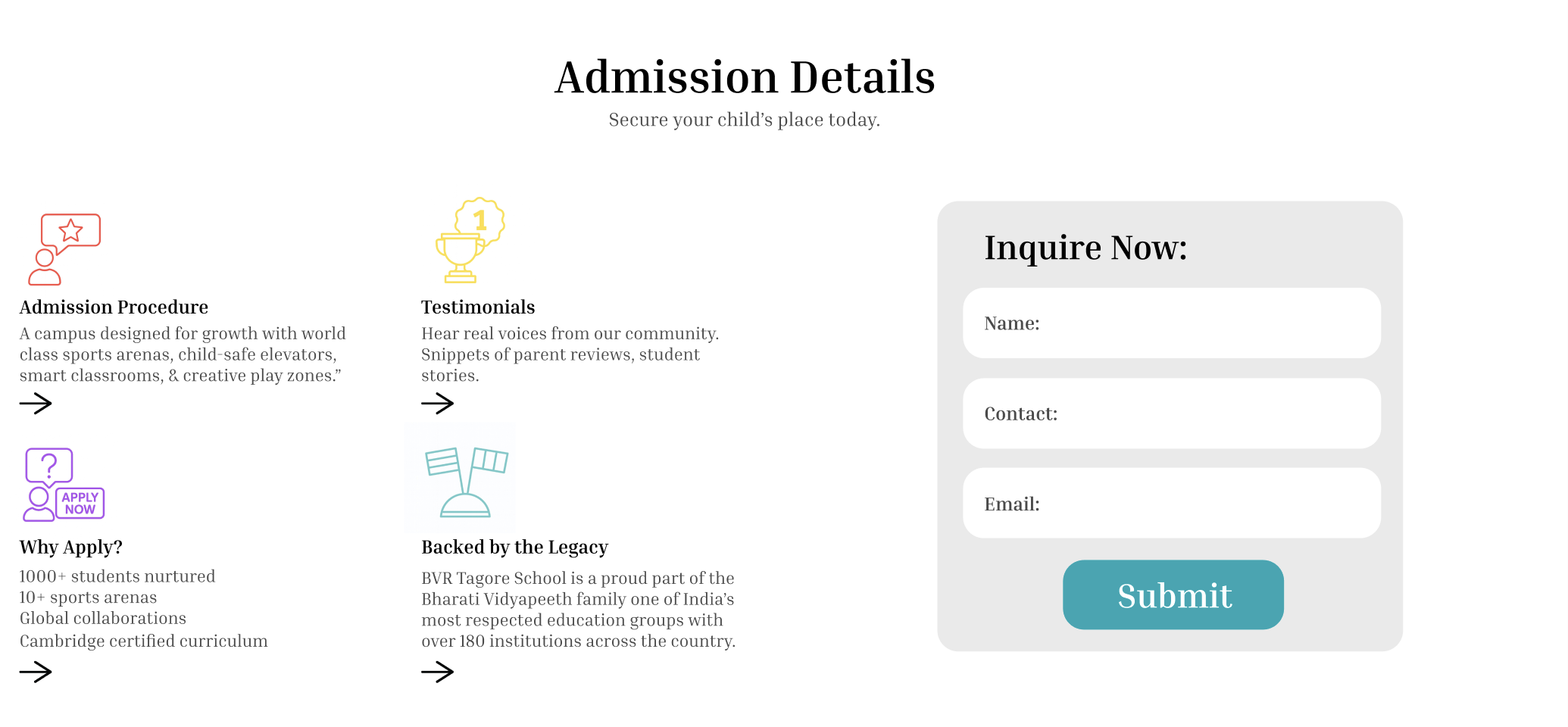The height and width of the screenshot is (727, 1568).
Task: Open the Admission Procedure heading link
Action: tap(114, 307)
